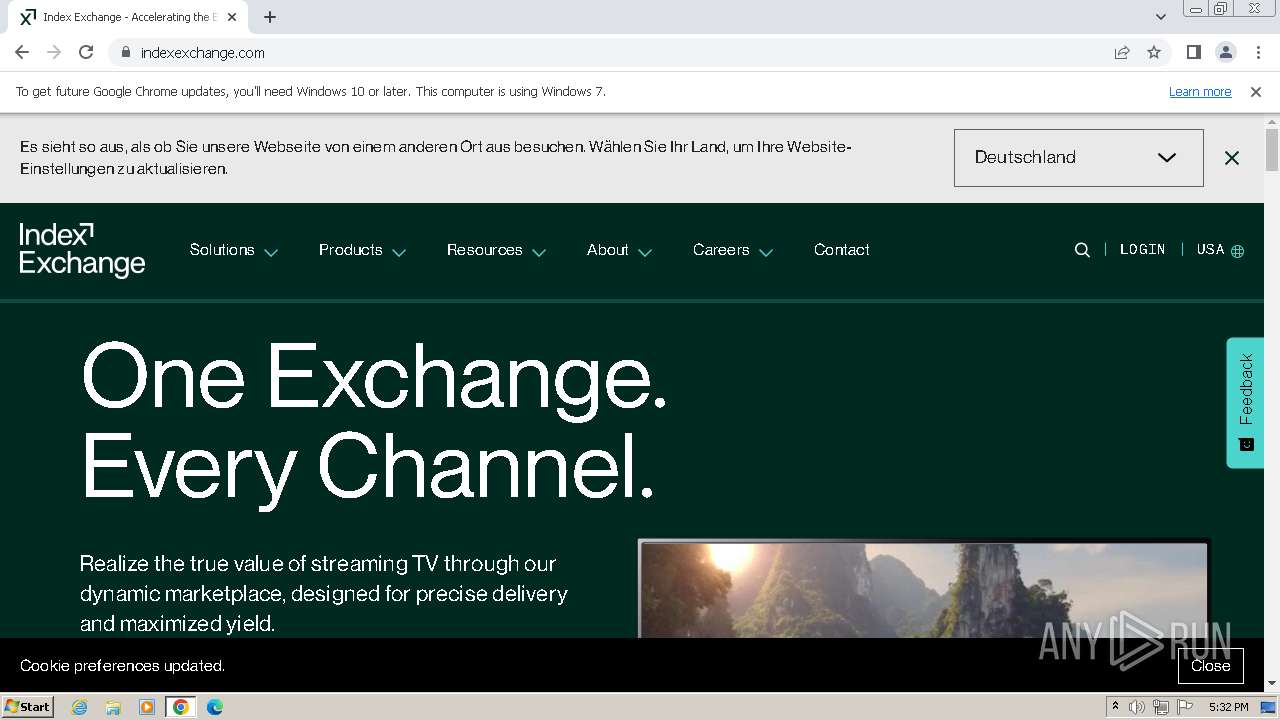Bookmark this tab with the star
The image size is (1280, 720).
(x=1154, y=52)
